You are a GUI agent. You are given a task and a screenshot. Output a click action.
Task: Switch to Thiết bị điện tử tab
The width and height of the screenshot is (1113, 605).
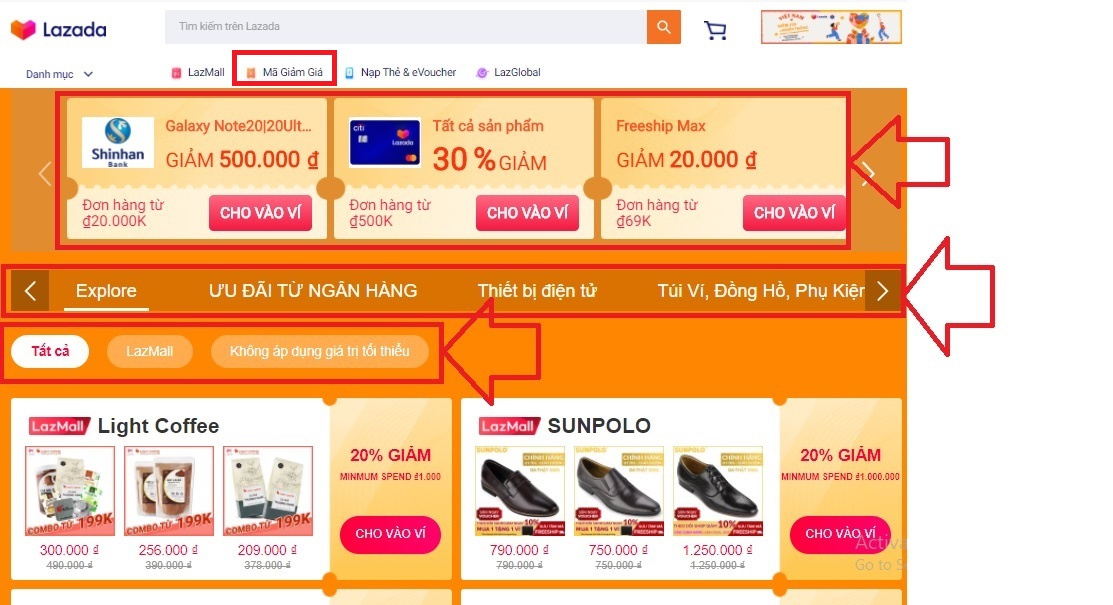537,291
